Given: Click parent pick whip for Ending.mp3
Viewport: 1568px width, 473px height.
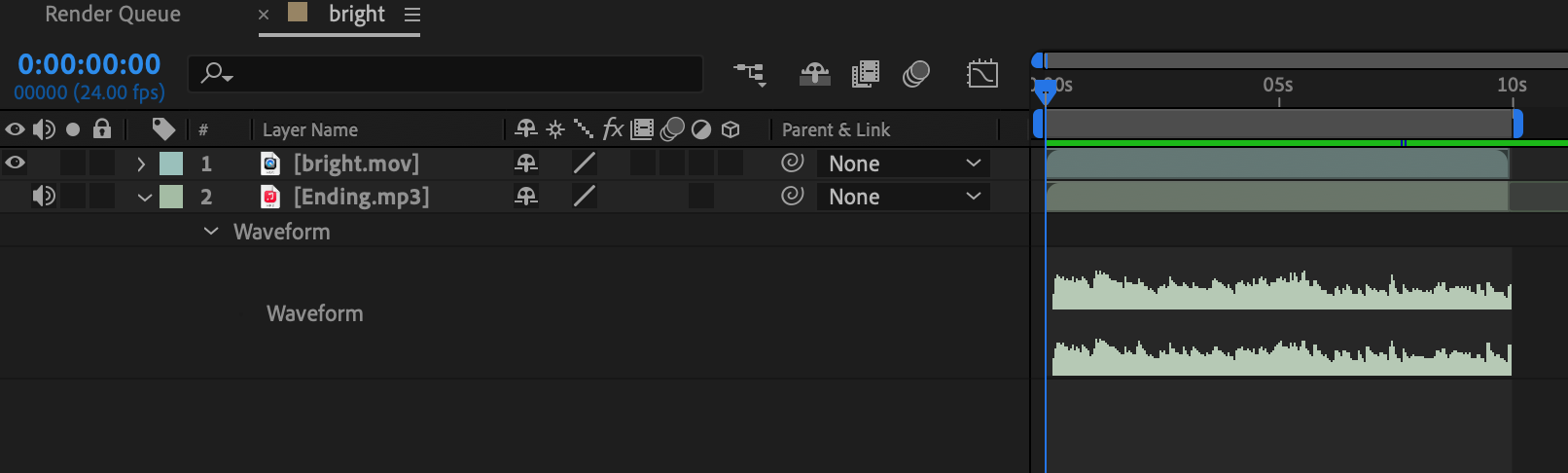Looking at the screenshot, I should coord(793,196).
